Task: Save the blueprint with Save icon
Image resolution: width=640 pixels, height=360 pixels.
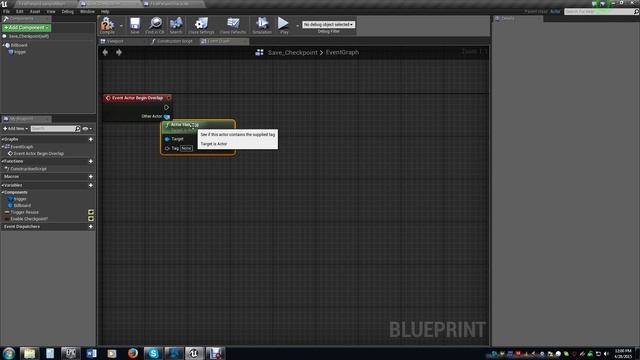Action: (135, 25)
